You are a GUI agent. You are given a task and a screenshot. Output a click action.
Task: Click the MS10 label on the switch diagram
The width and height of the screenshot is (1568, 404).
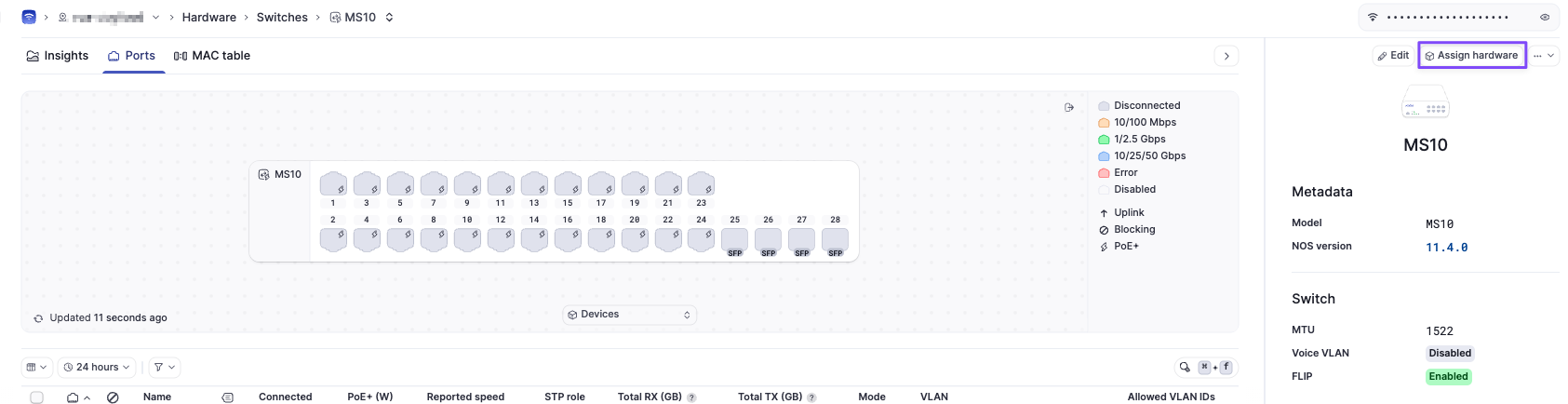pos(280,174)
